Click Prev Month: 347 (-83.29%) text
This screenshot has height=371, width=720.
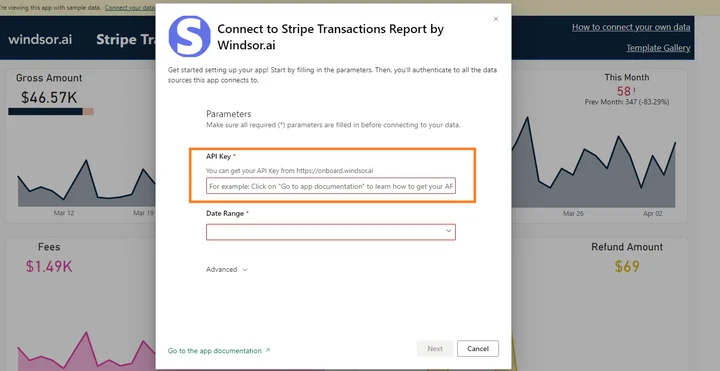[627, 102]
